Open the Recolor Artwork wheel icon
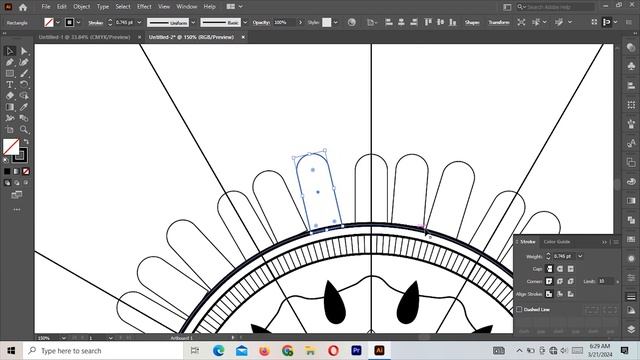Viewport: 640px width, 360px height. (351, 22)
